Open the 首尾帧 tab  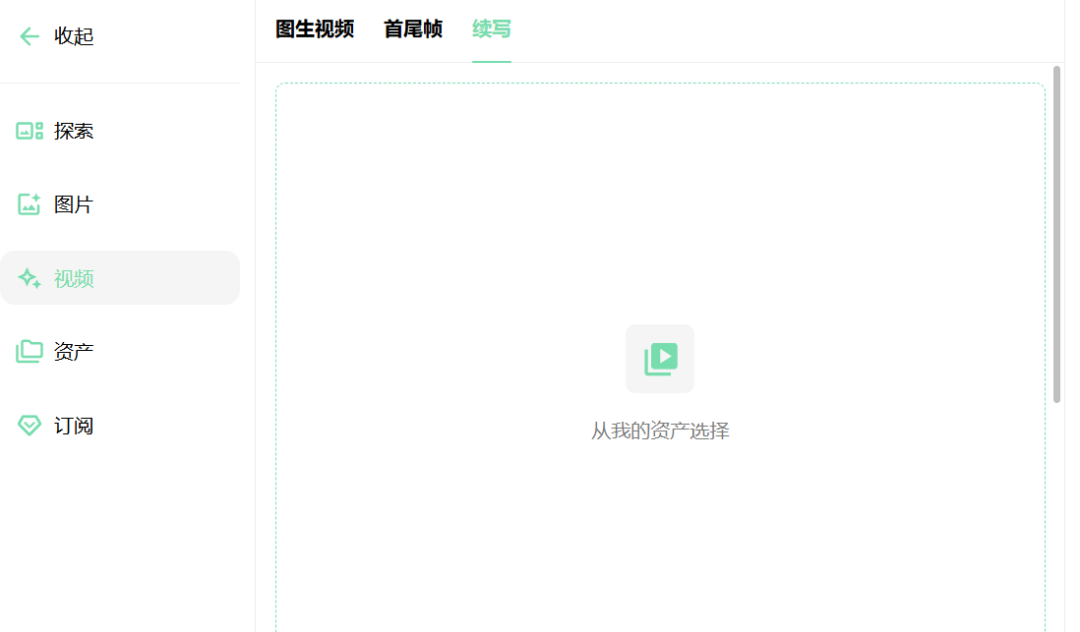coord(412,29)
